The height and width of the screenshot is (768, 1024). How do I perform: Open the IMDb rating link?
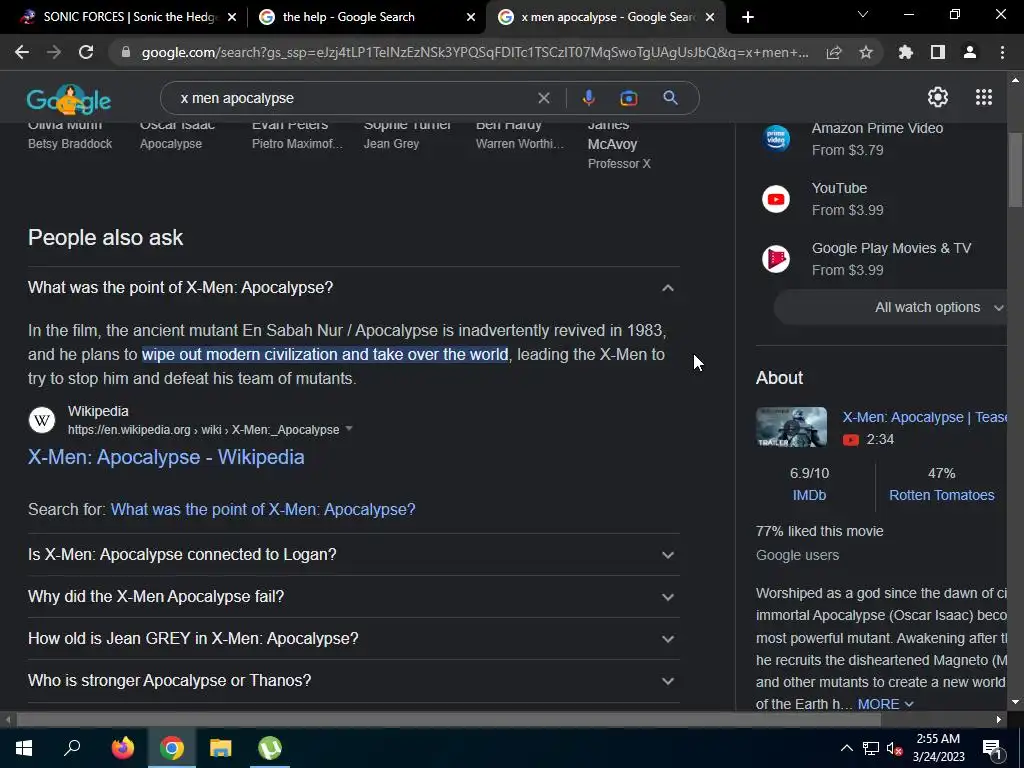tap(809, 495)
